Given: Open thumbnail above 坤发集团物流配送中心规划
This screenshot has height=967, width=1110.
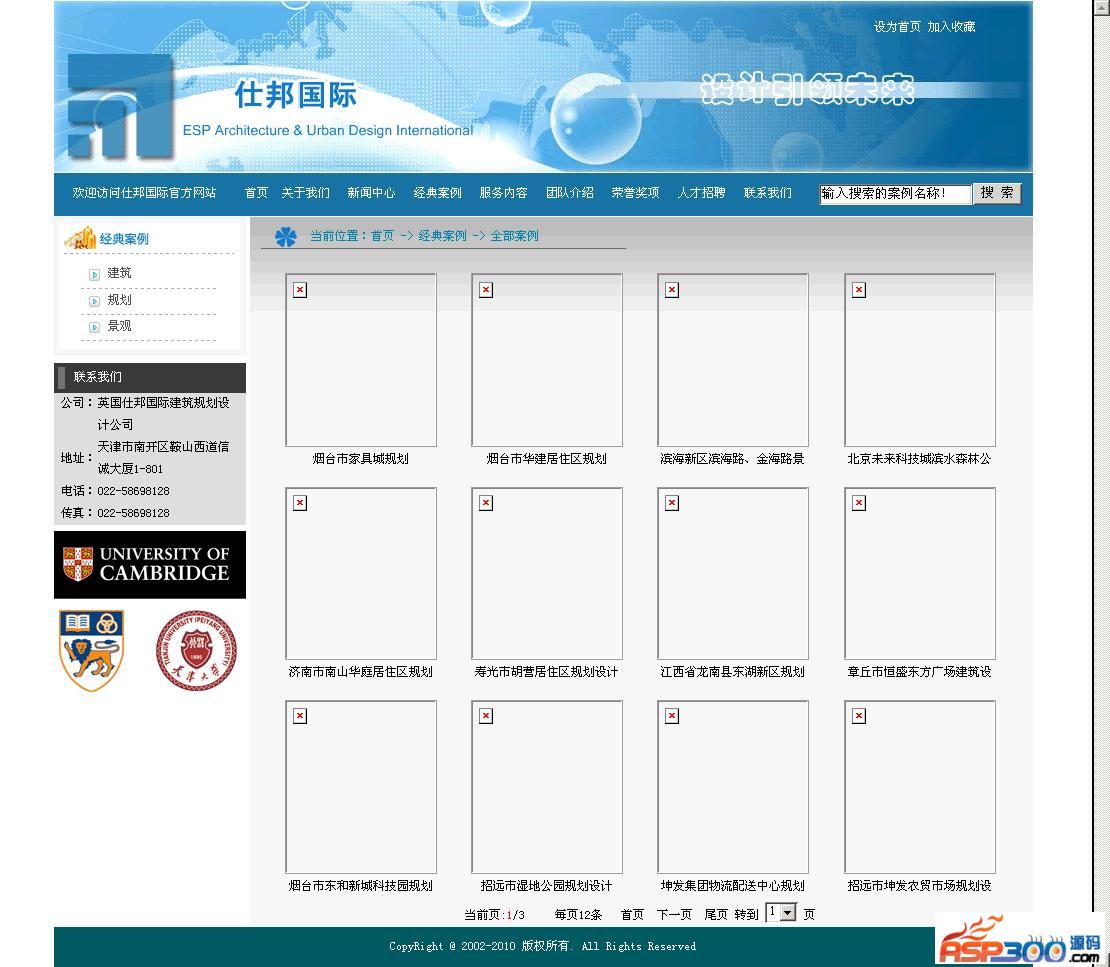Looking at the screenshot, I should click(x=733, y=786).
